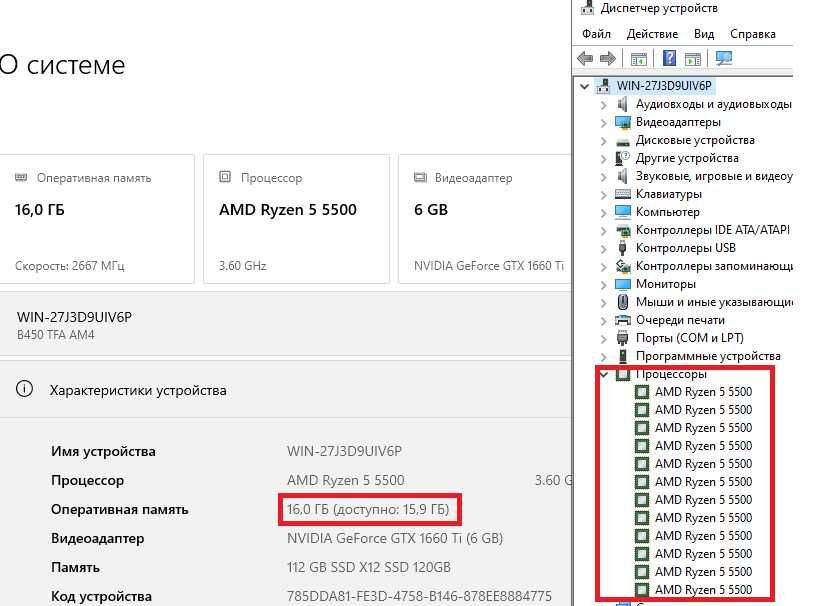Image resolution: width=814 pixels, height=606 pixels.
Task: Open the Действие menu
Action: [x=652, y=34]
